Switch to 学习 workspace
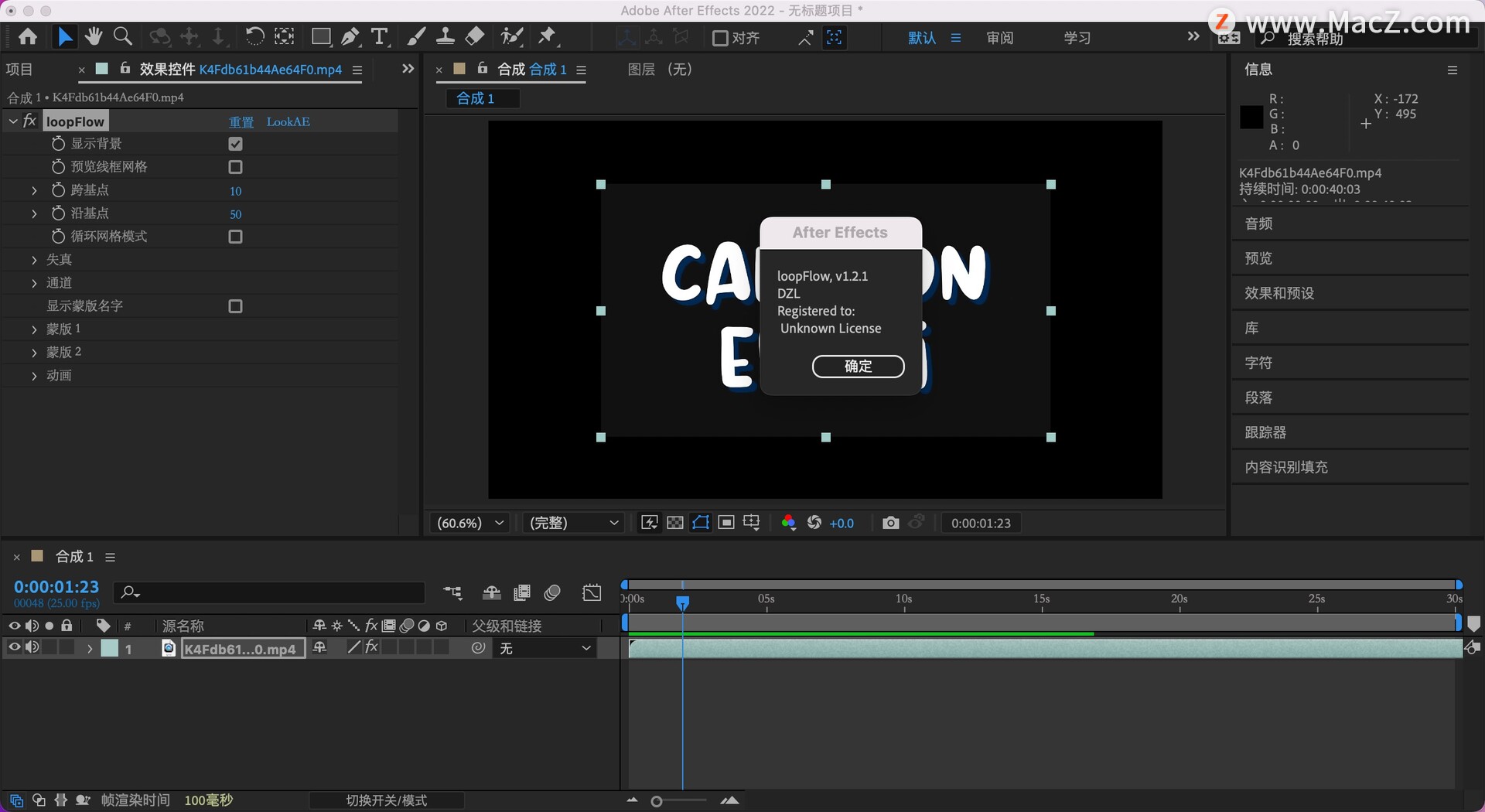Image resolution: width=1485 pixels, height=812 pixels. click(1077, 38)
